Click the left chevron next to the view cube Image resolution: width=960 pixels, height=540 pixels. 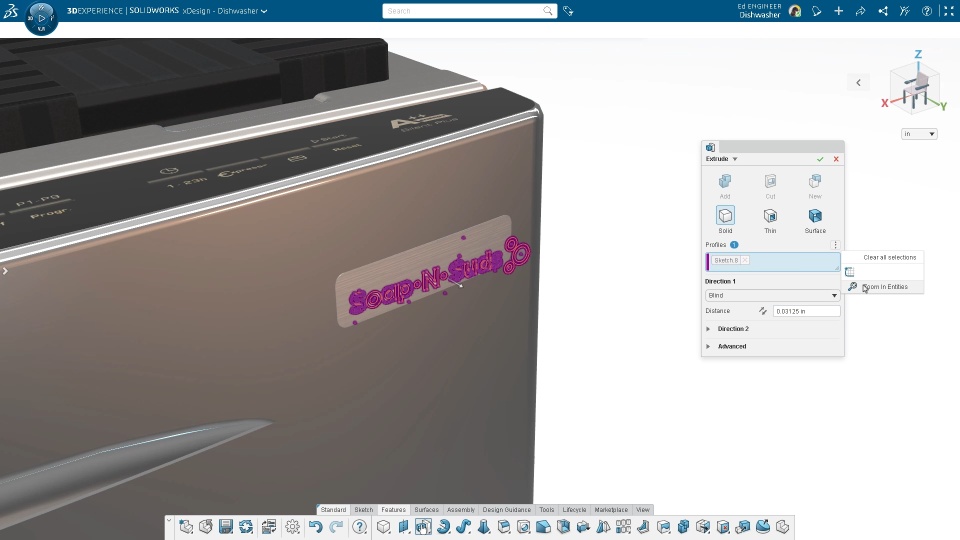point(858,83)
